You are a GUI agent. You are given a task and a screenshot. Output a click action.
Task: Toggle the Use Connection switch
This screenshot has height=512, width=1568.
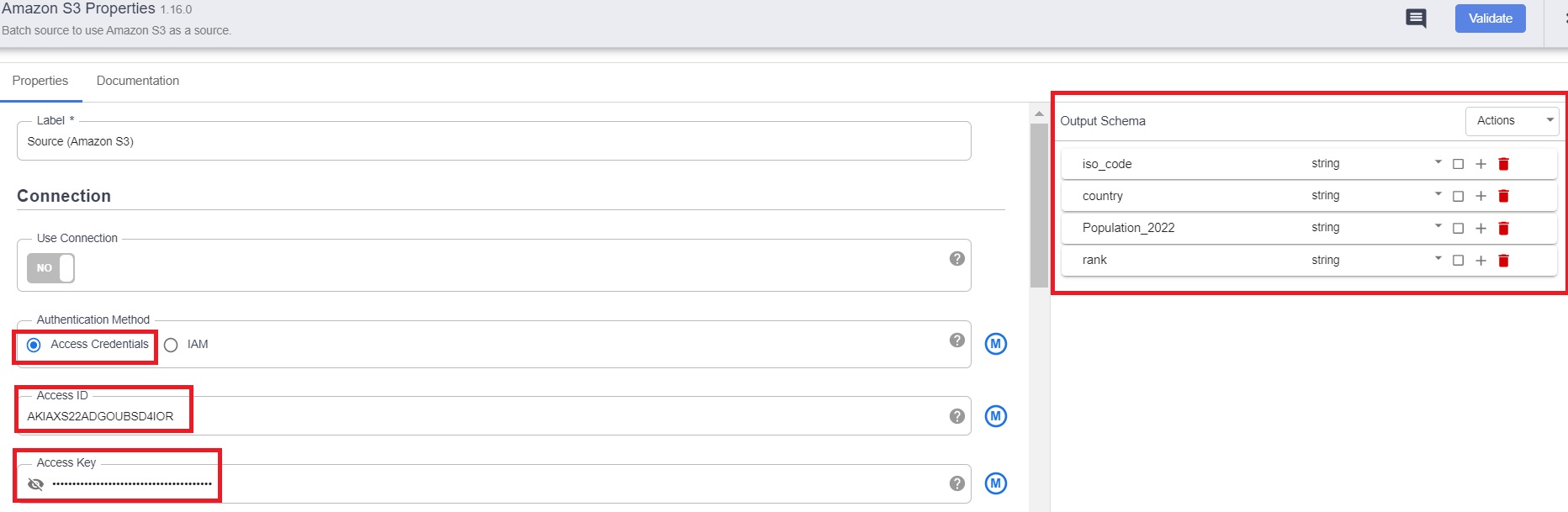coord(50,268)
